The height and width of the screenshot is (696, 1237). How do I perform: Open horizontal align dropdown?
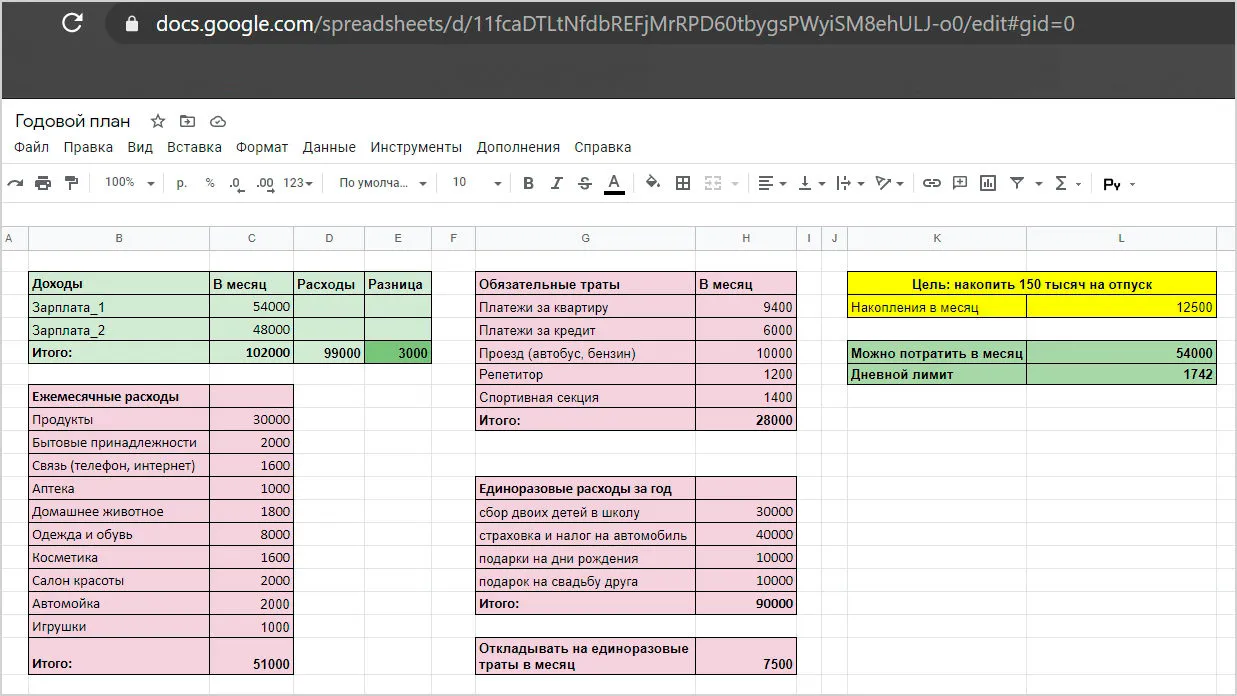772,183
